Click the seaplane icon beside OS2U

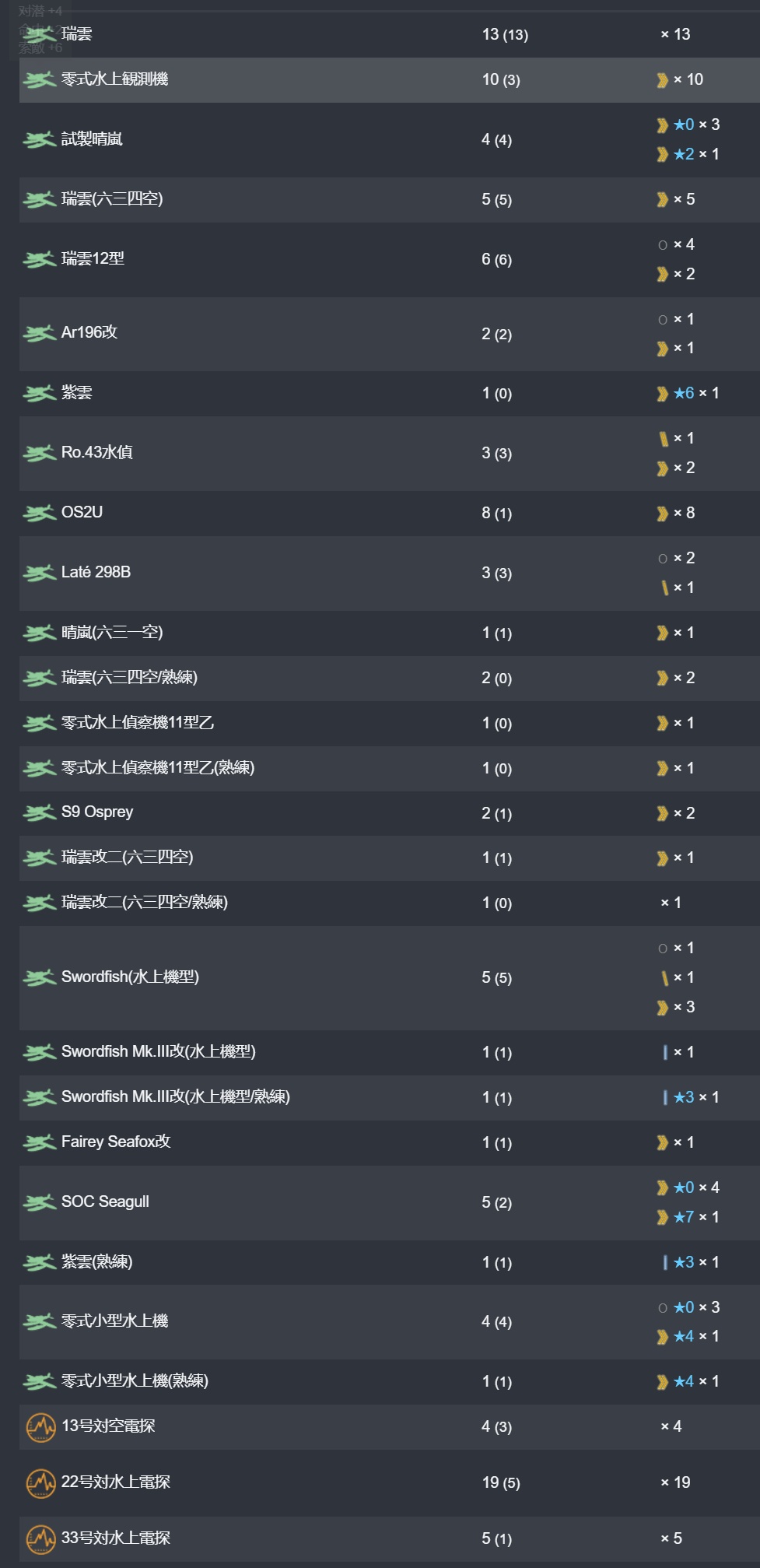click(39, 513)
